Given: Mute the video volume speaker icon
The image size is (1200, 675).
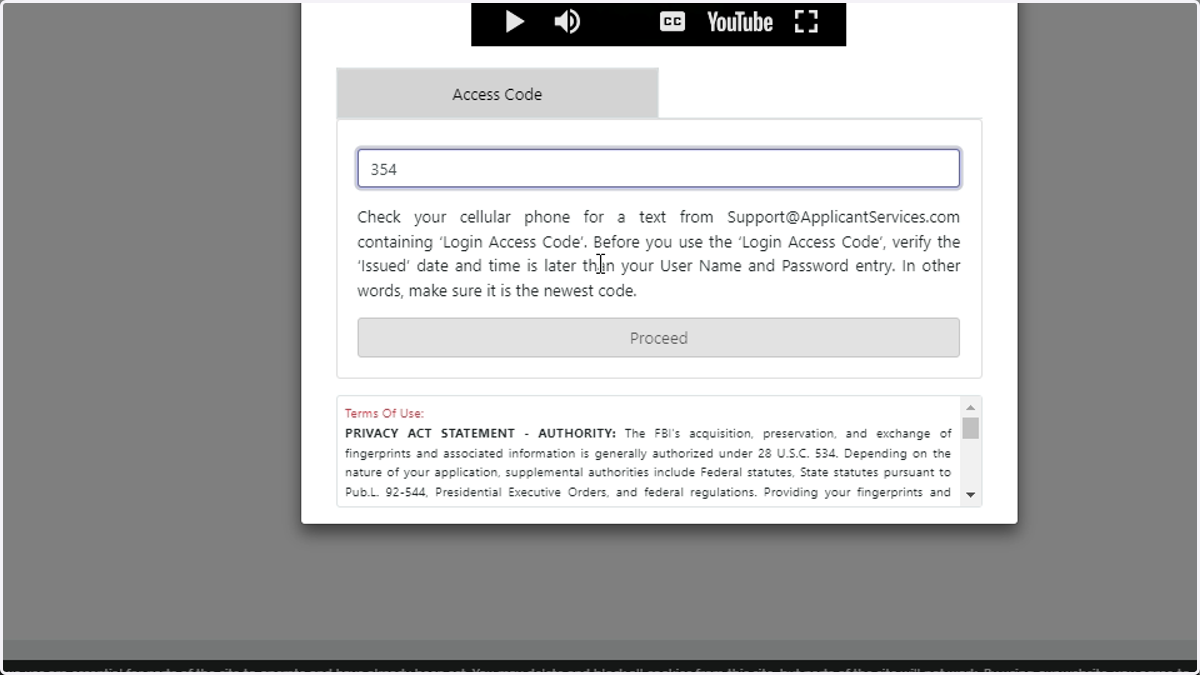Looking at the screenshot, I should coord(567,21).
